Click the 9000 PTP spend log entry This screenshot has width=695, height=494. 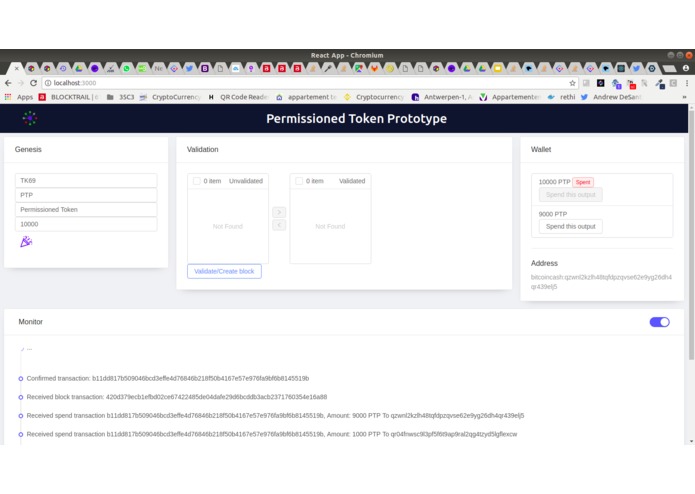pyautogui.click(x=275, y=416)
